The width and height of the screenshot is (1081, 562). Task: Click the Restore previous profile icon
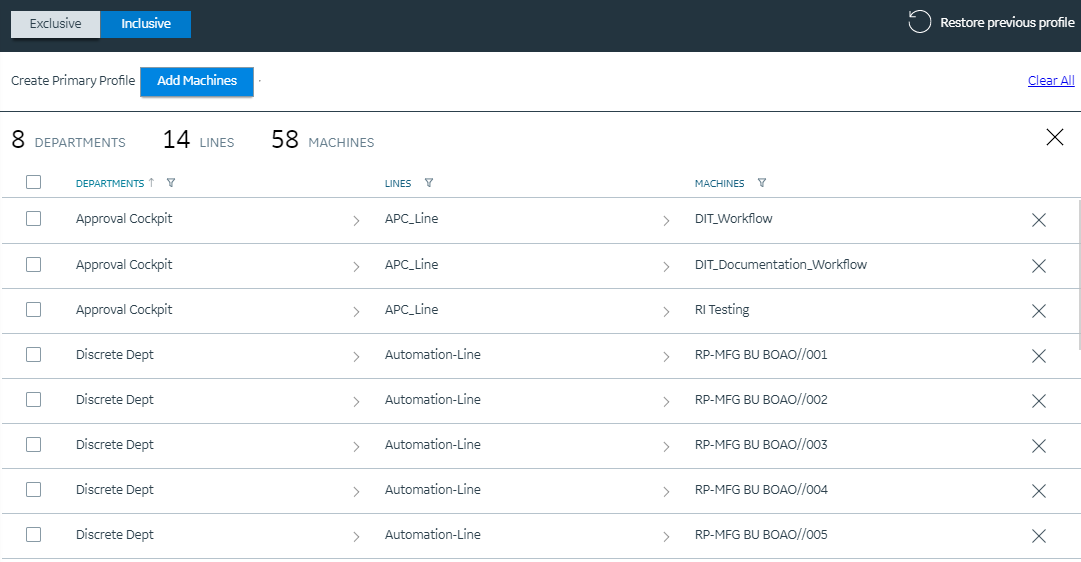click(919, 22)
